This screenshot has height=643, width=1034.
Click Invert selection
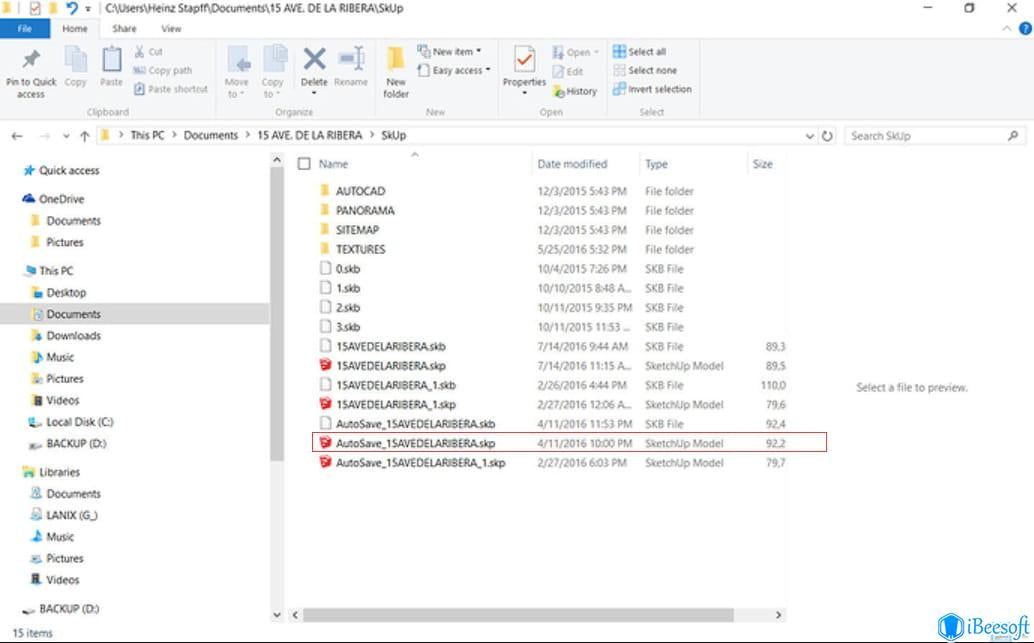point(652,89)
